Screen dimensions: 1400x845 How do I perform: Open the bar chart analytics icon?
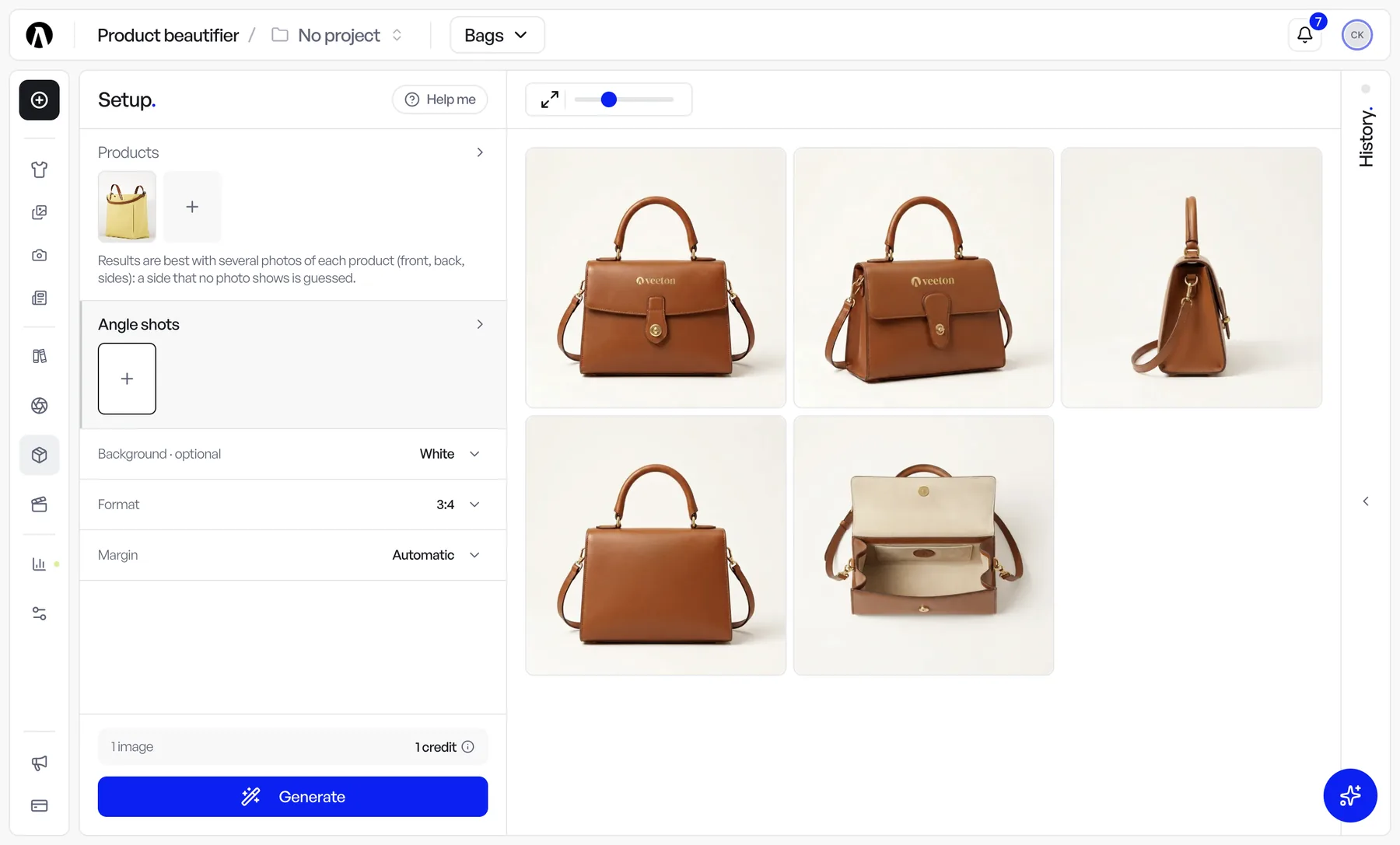click(39, 564)
